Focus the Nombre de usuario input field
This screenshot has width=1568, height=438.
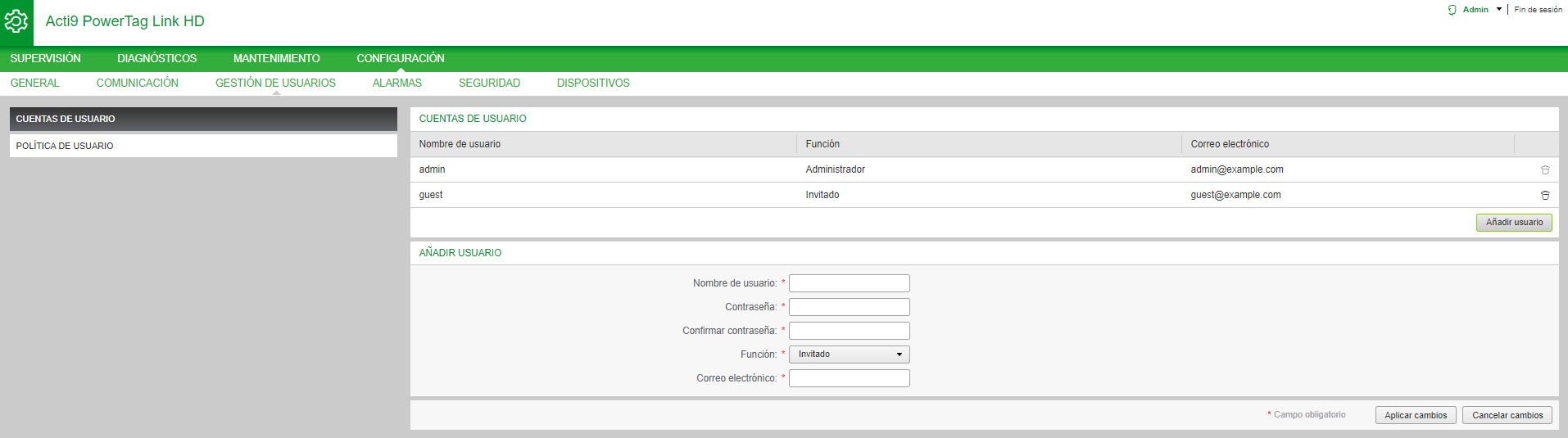point(849,283)
